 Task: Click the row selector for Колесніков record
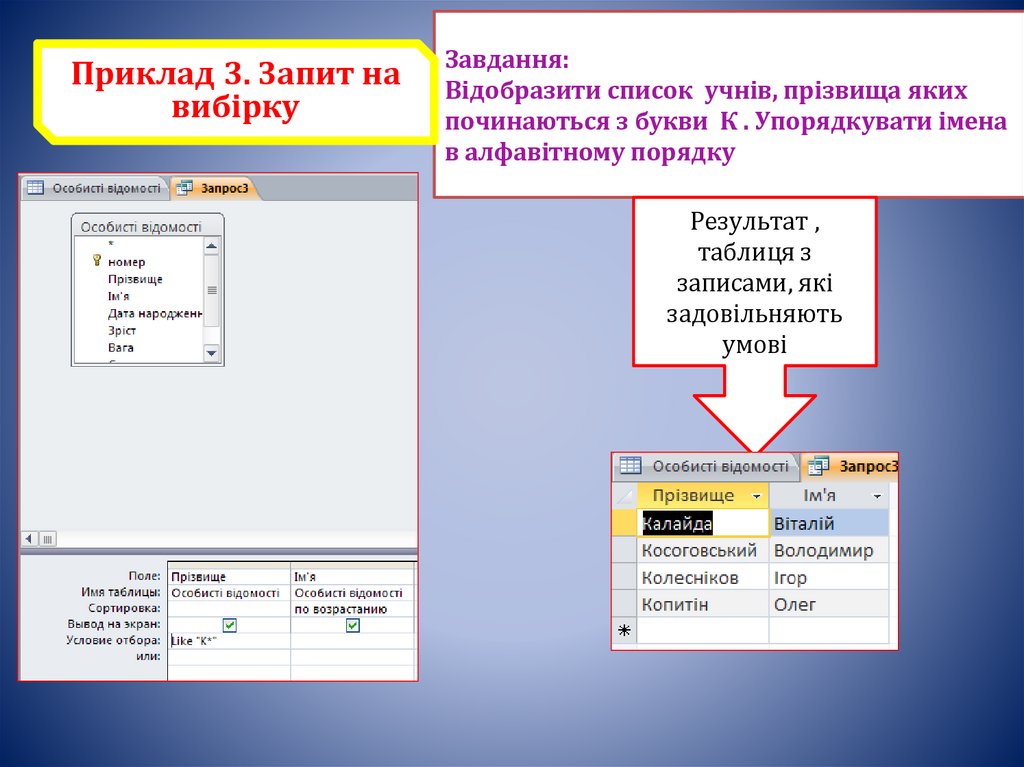[x=624, y=578]
